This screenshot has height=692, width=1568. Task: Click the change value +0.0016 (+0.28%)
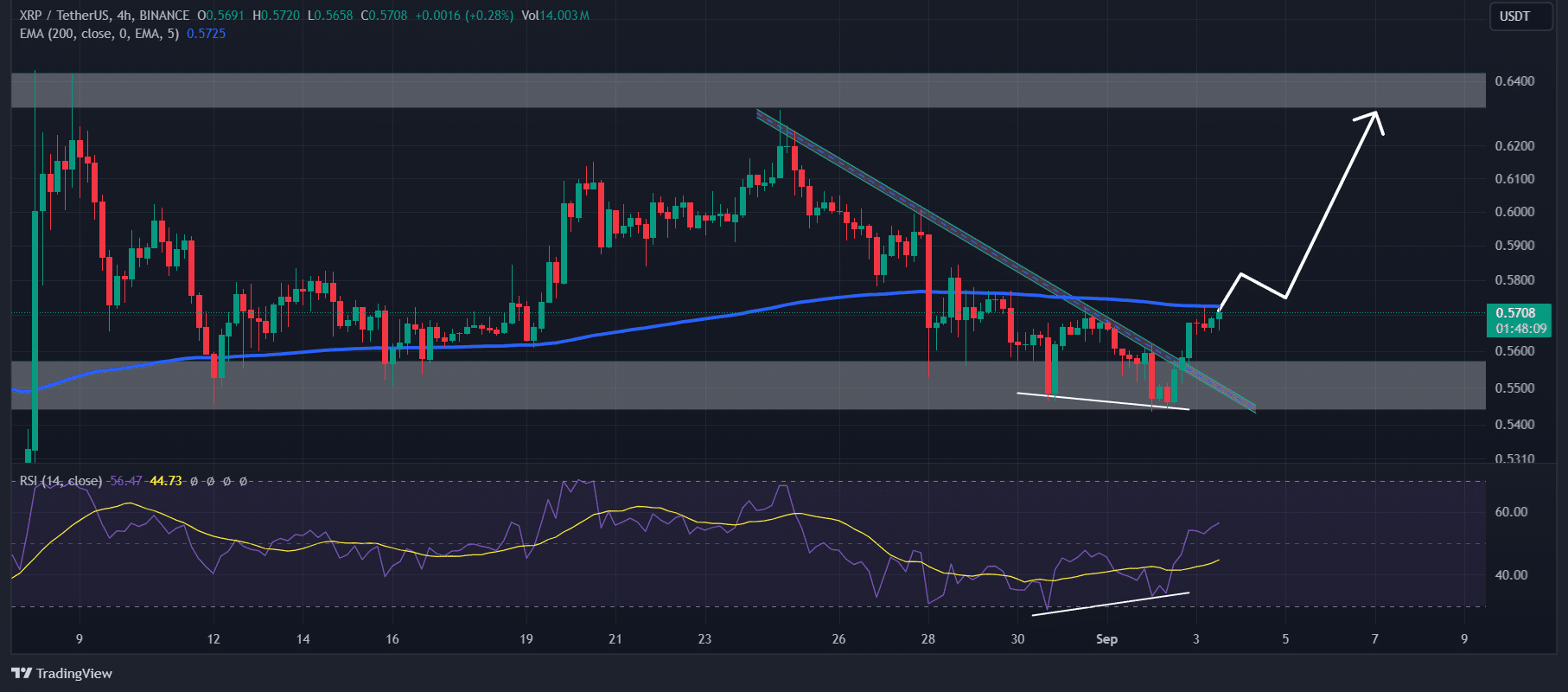[x=464, y=16]
